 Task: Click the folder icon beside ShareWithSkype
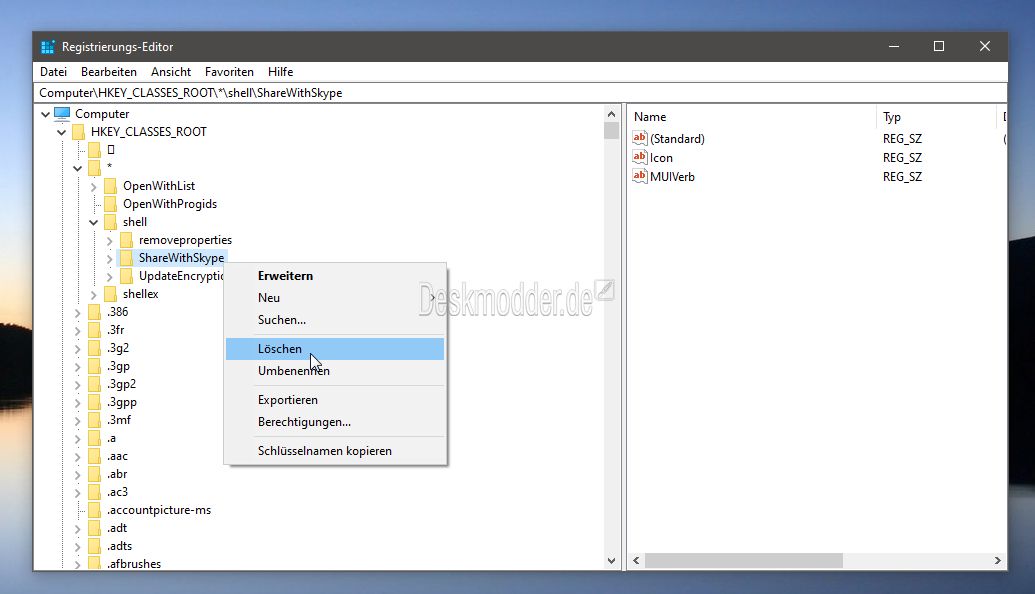point(126,258)
